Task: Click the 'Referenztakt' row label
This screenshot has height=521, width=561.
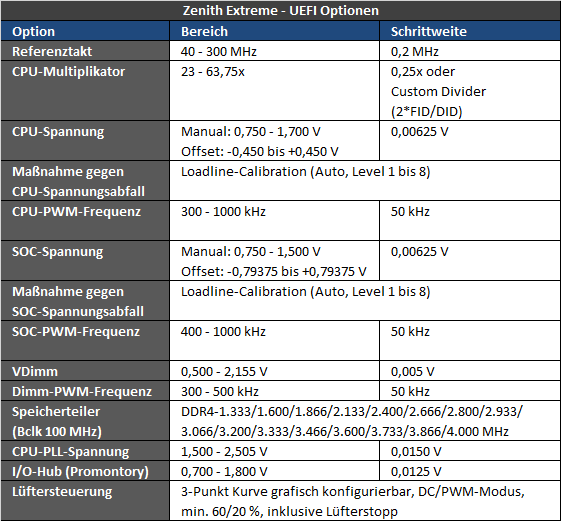Action: tap(52, 52)
